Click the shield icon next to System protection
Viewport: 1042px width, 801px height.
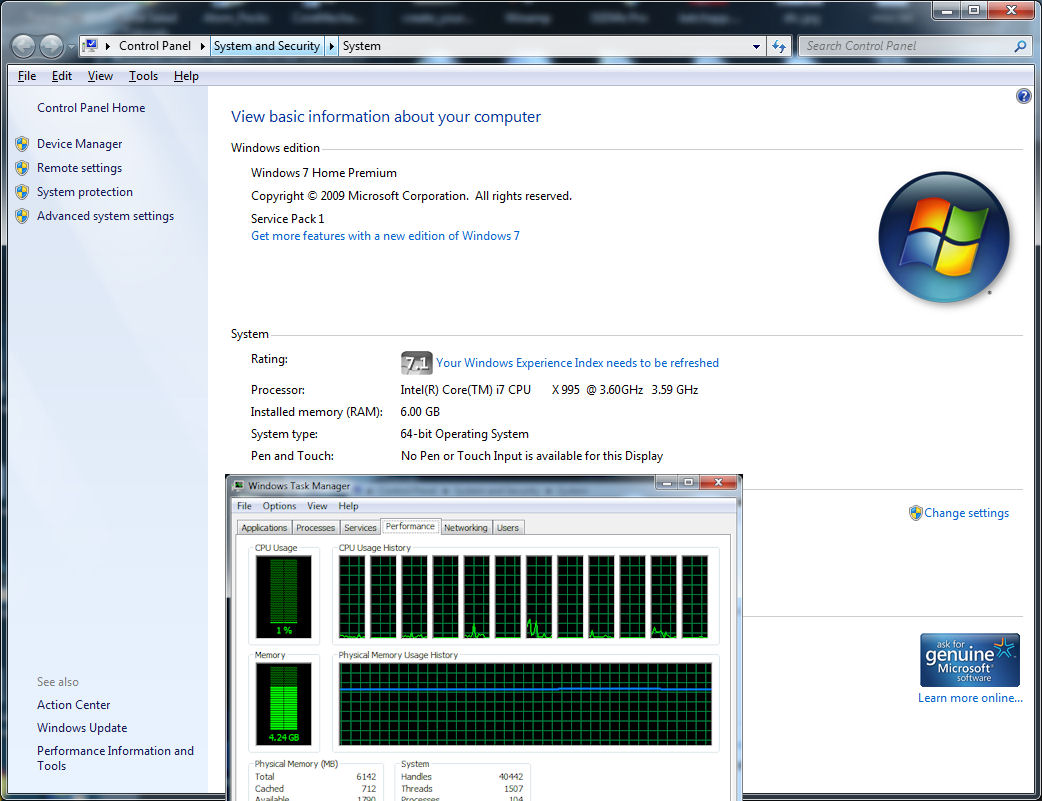point(22,191)
